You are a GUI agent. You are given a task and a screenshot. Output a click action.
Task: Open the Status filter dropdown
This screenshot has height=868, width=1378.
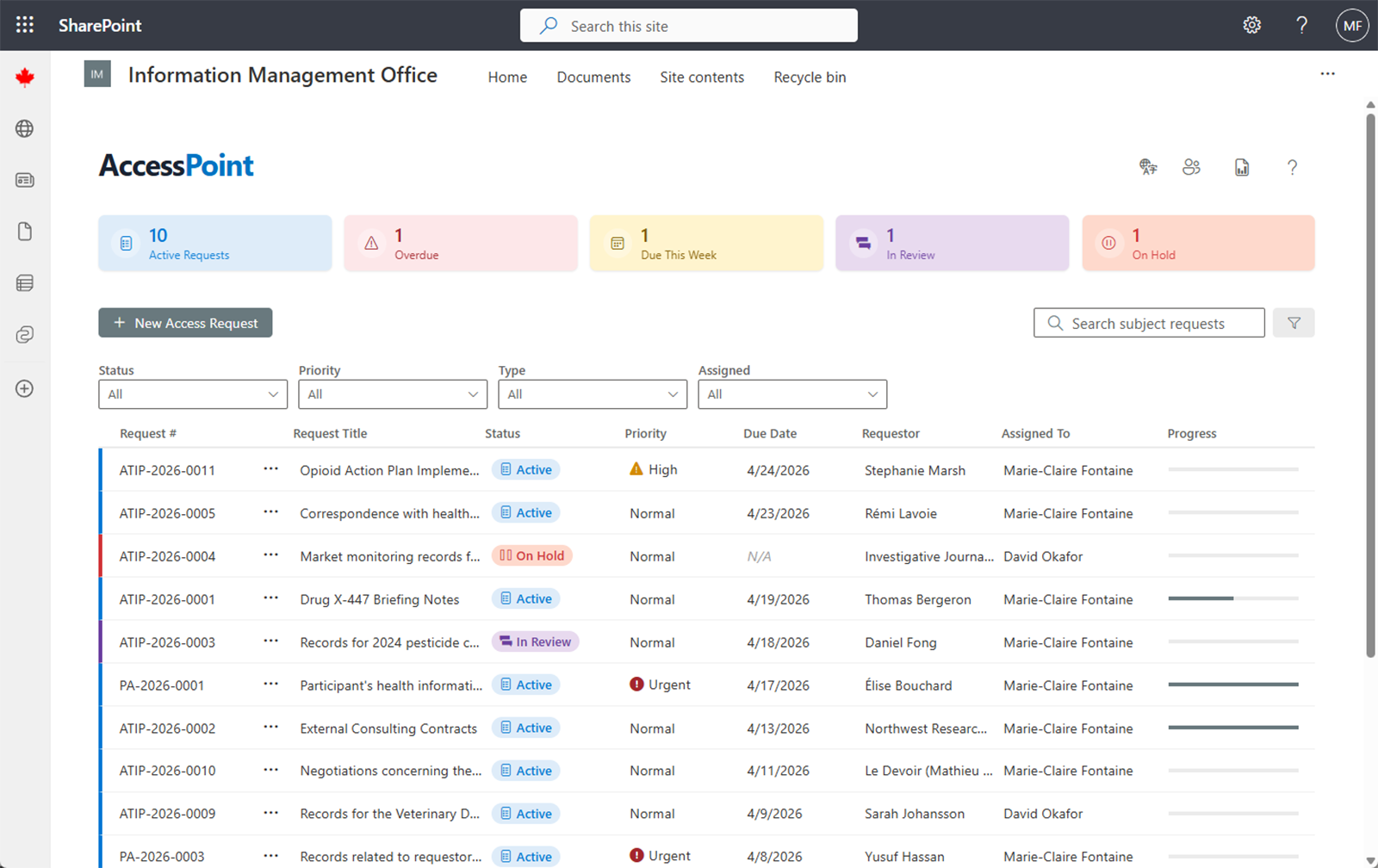click(x=192, y=394)
